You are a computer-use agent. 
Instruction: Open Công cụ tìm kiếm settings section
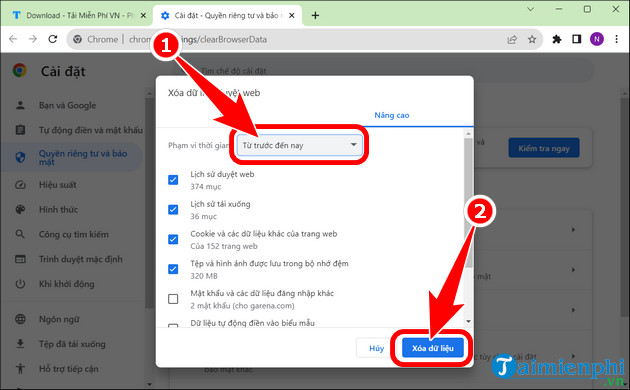[74, 234]
